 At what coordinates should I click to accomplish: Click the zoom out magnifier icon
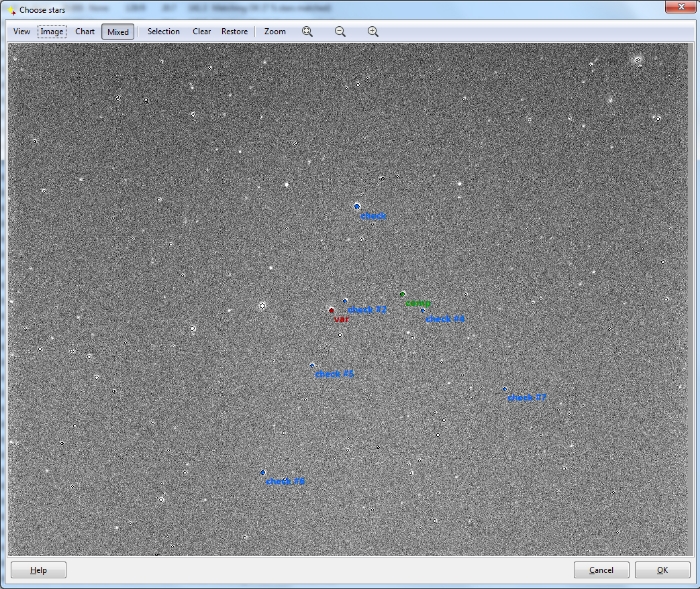tap(340, 31)
